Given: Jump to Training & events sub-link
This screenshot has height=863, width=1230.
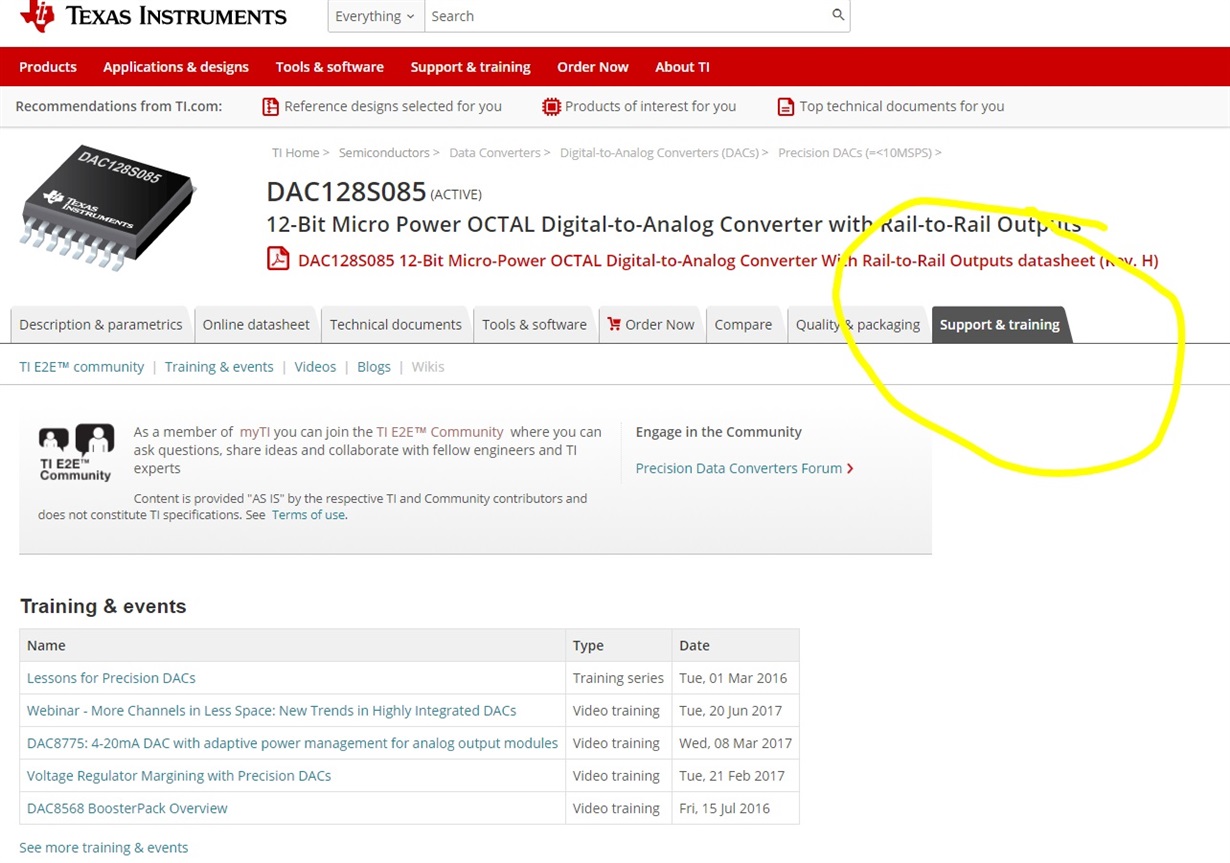Looking at the screenshot, I should (x=219, y=367).
